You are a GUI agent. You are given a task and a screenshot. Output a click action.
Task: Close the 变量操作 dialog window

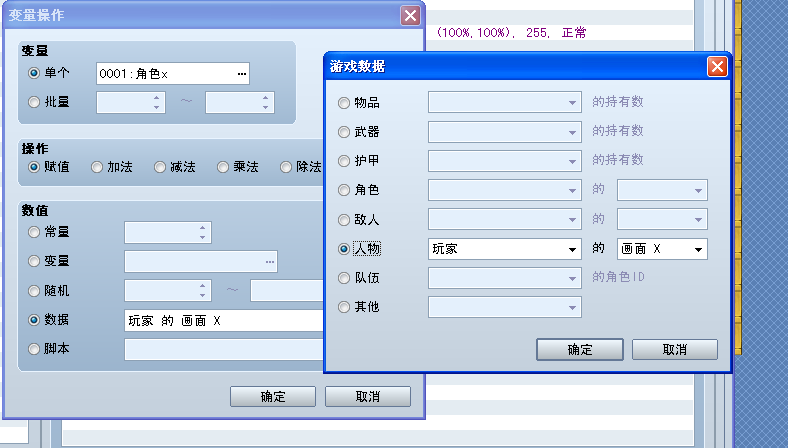coord(410,16)
